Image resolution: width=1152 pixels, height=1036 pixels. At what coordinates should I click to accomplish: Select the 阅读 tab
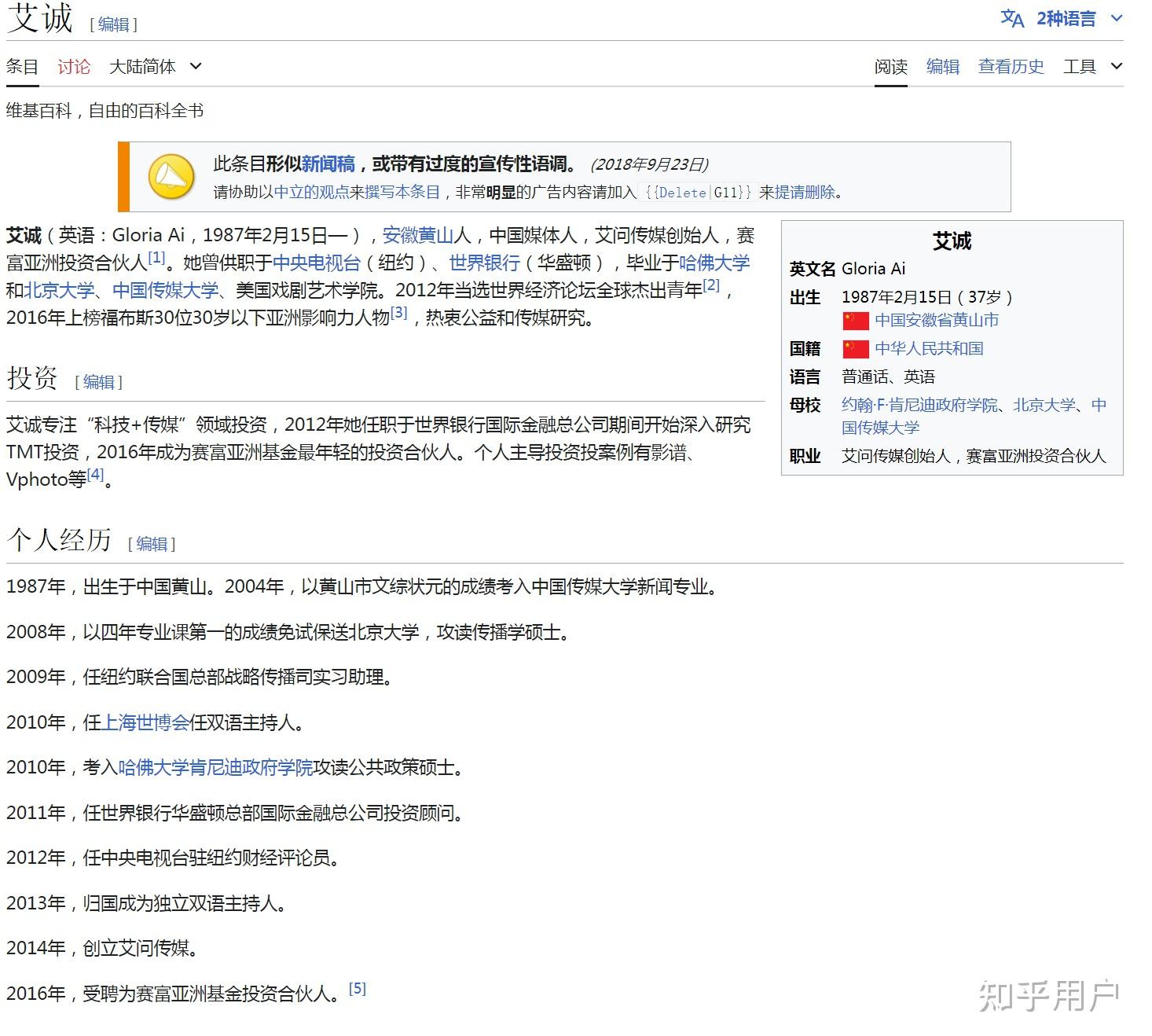[x=891, y=67]
